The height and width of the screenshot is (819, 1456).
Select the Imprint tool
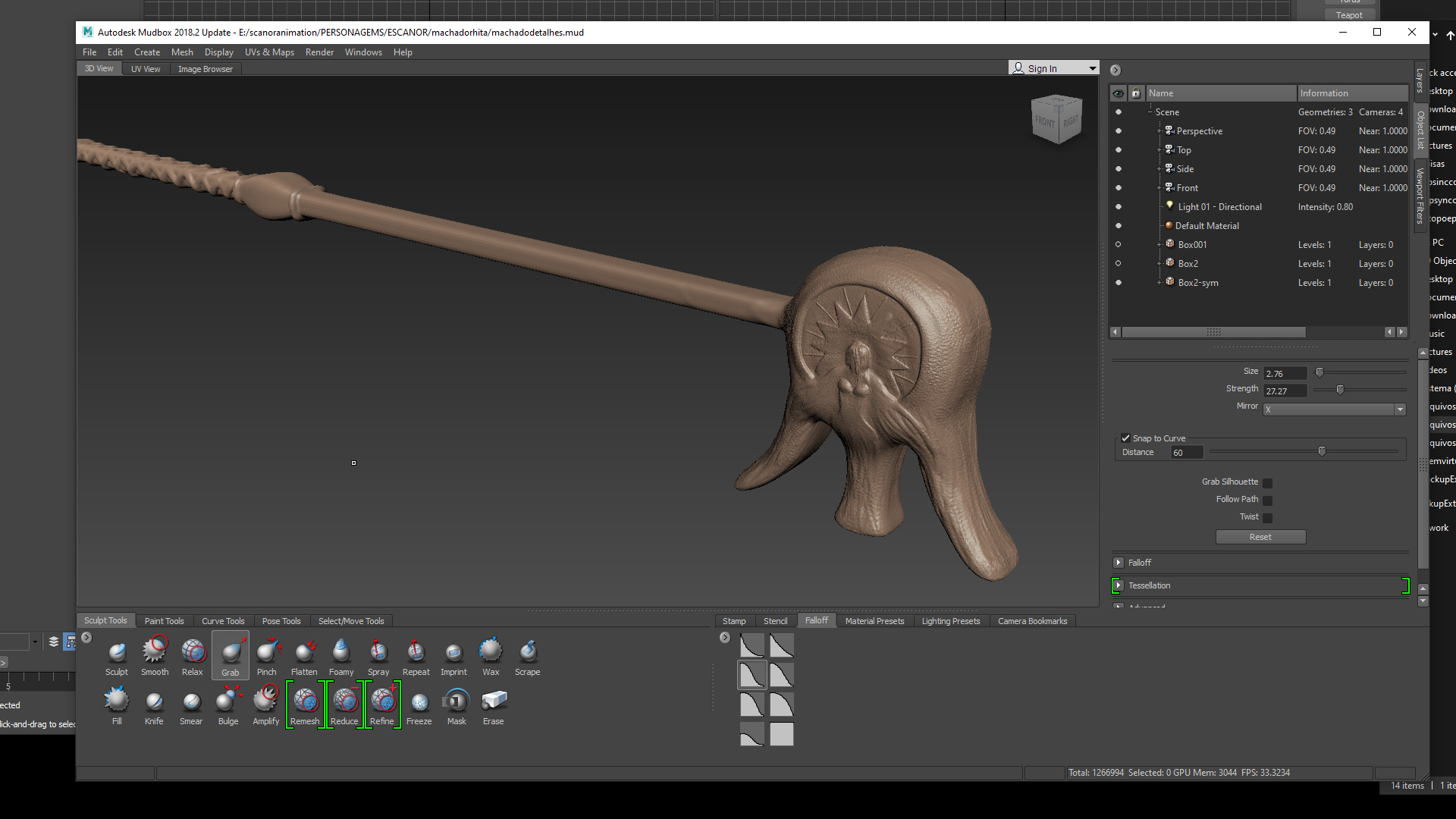pyautogui.click(x=453, y=657)
